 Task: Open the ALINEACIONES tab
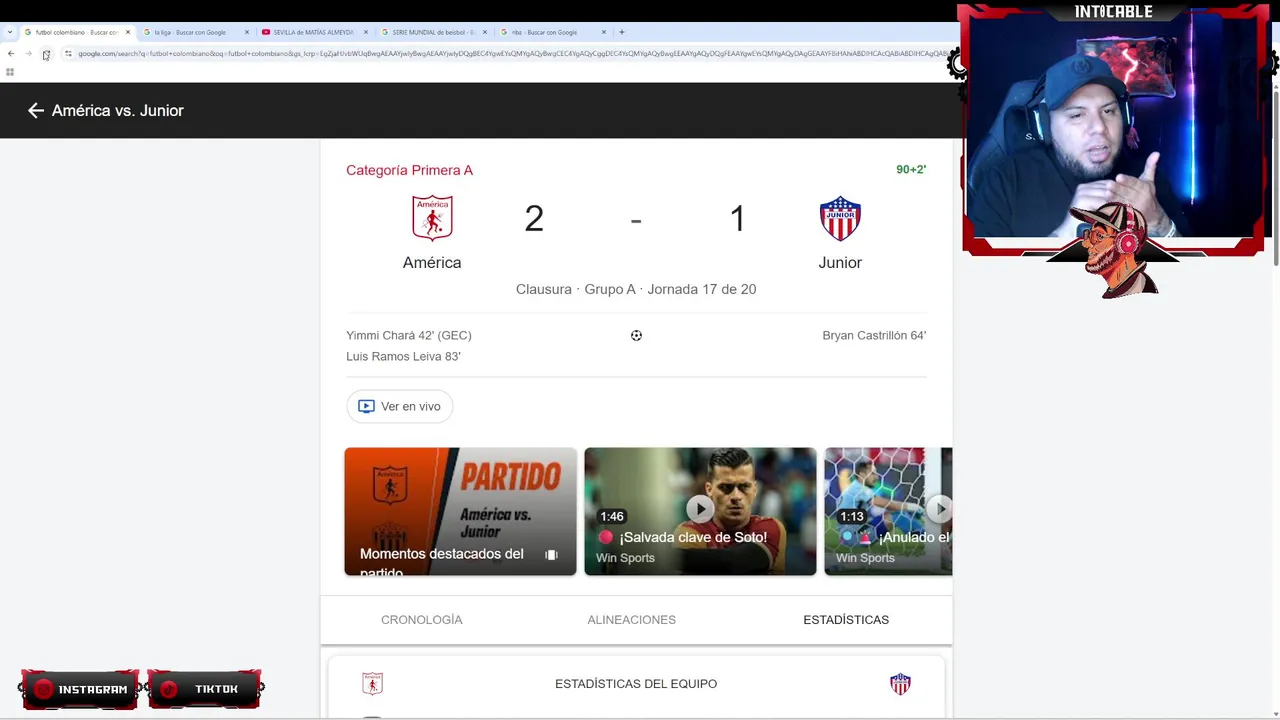pos(632,620)
